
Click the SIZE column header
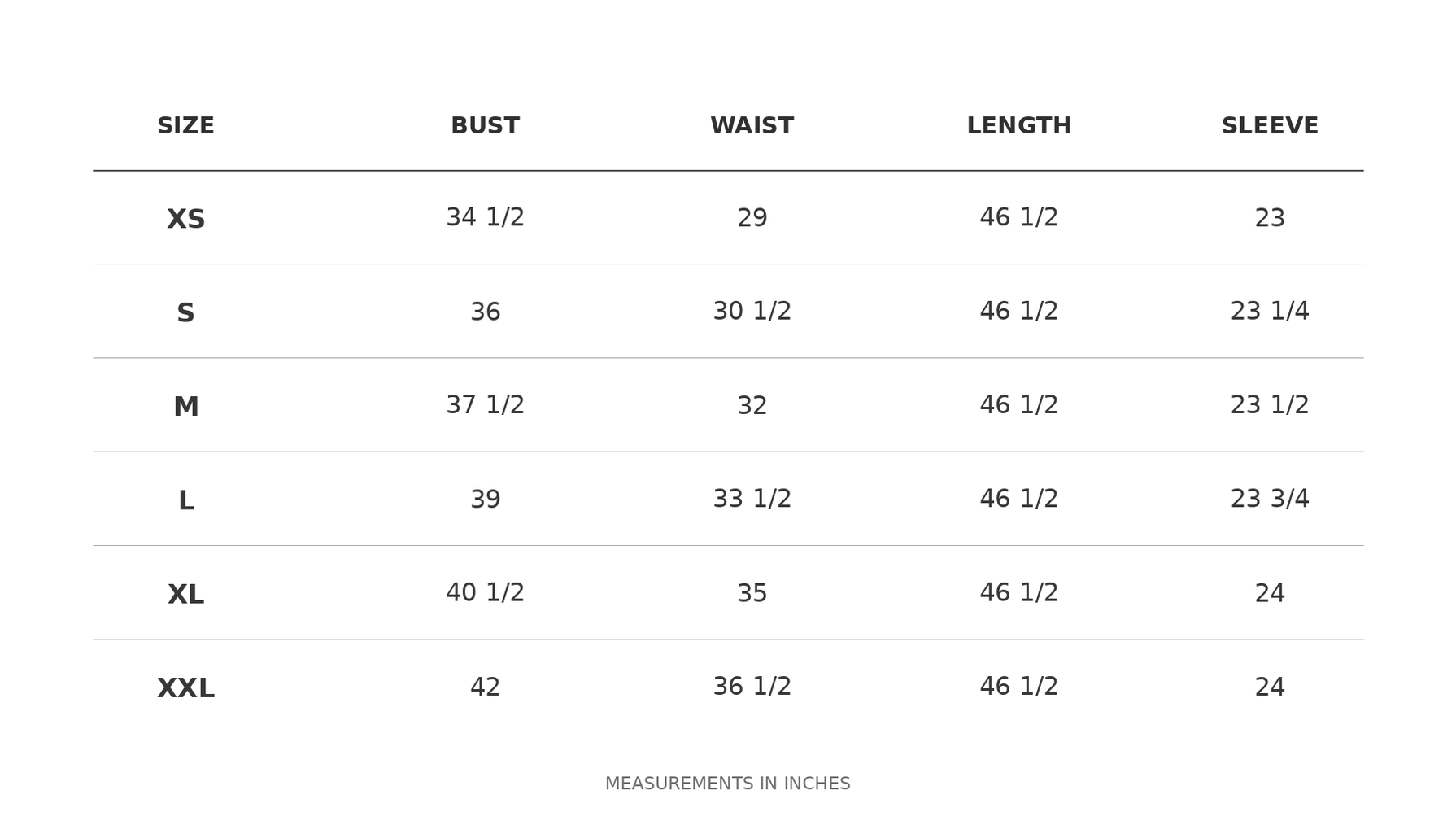[185, 126]
